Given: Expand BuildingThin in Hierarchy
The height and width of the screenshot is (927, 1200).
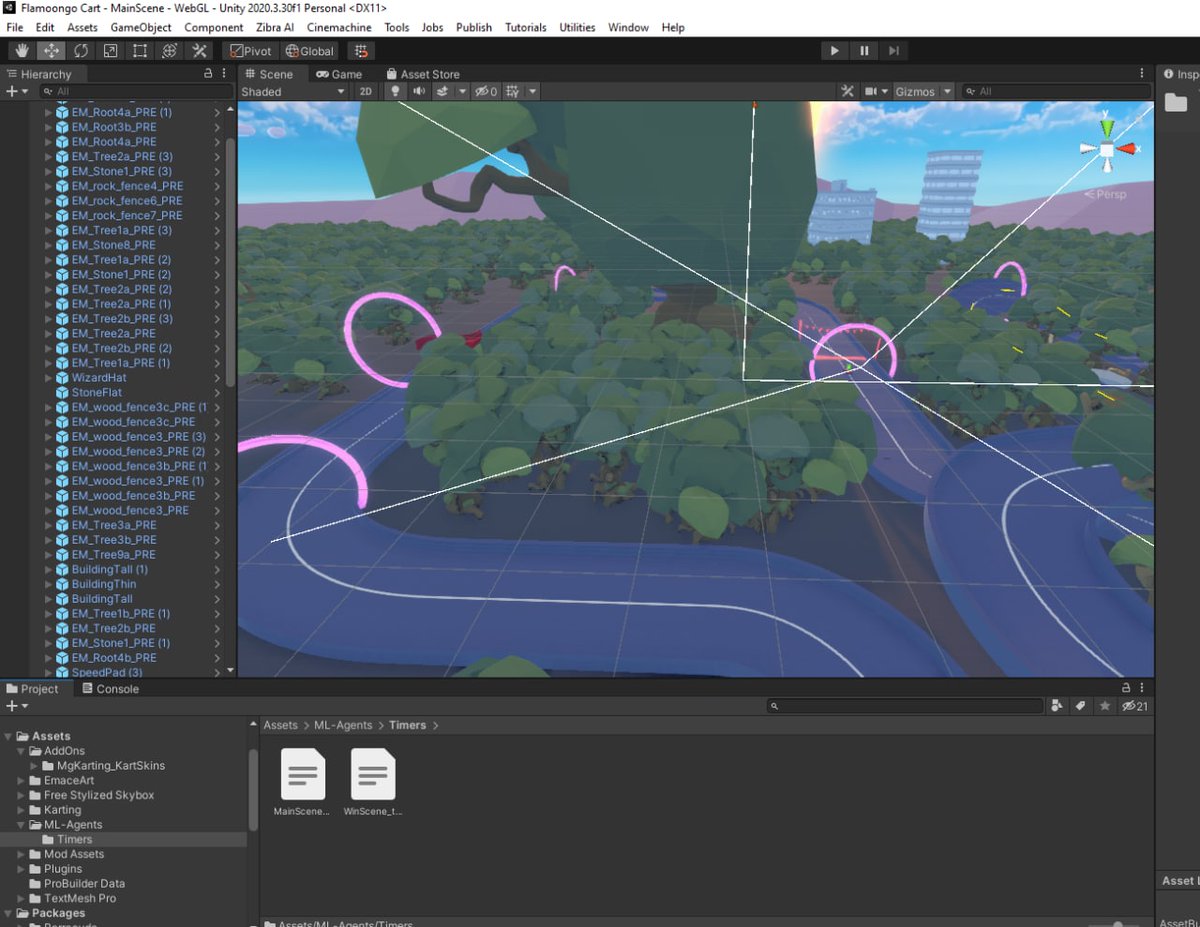Looking at the screenshot, I should (x=49, y=584).
